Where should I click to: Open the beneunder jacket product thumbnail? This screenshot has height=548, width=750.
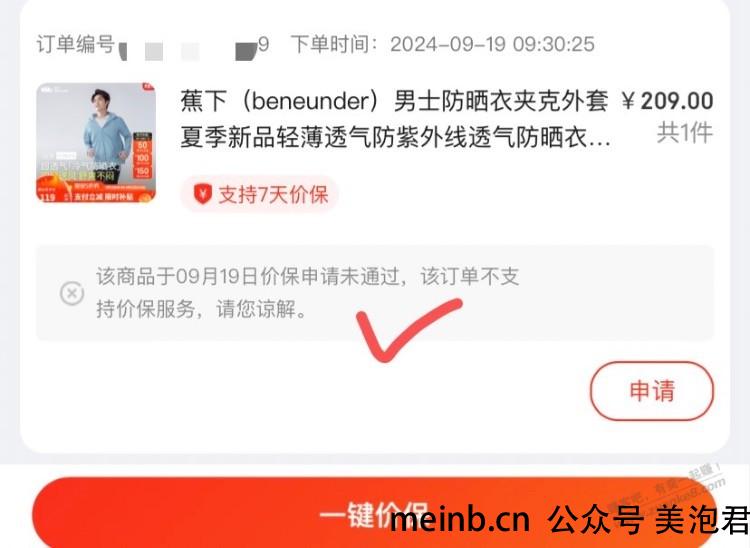96,142
